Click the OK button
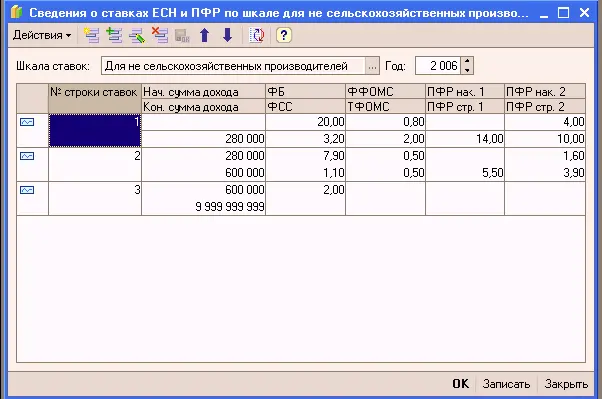The height and width of the screenshot is (399, 602). [461, 384]
